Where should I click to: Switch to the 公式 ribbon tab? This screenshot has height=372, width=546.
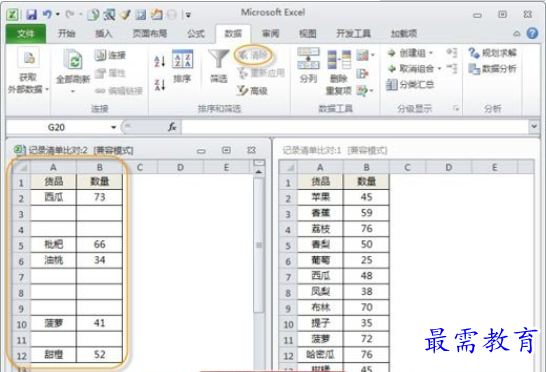tap(196, 33)
